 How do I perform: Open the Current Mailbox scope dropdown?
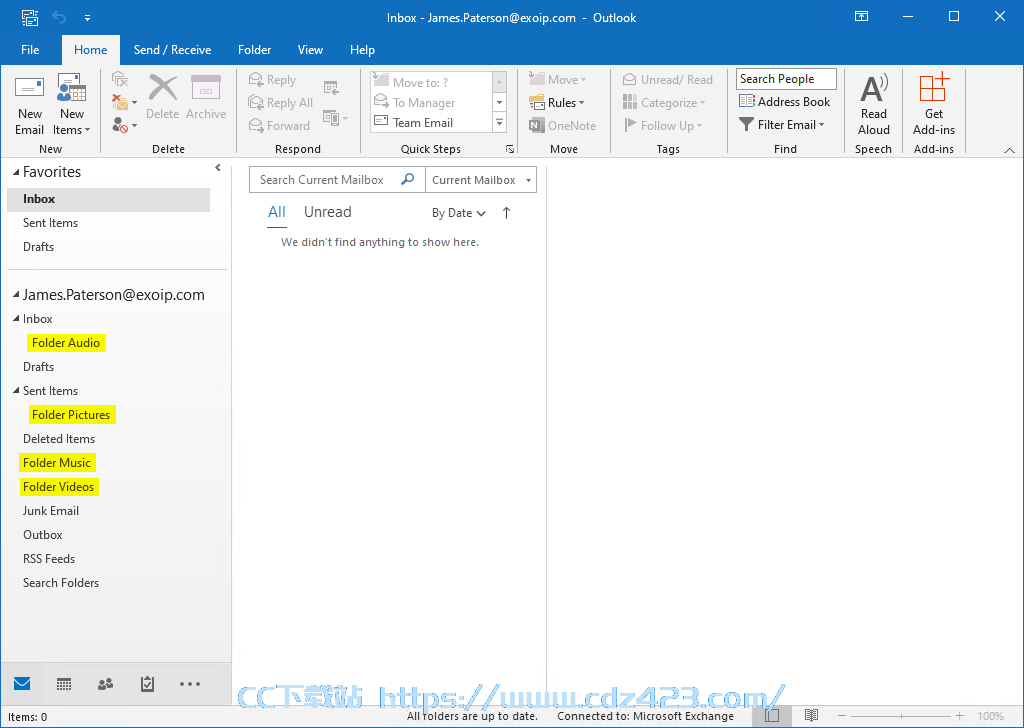pos(481,180)
